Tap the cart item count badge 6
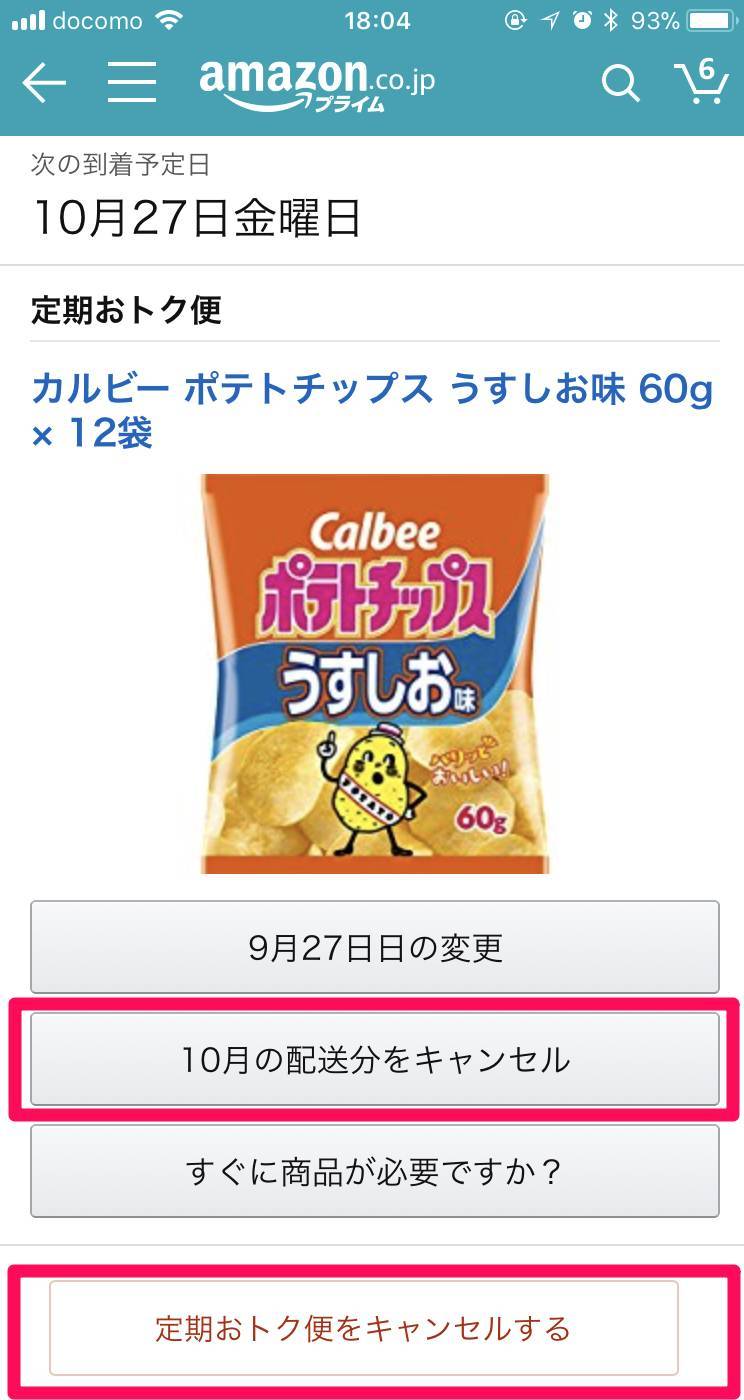The height and width of the screenshot is (1400, 744). click(708, 70)
